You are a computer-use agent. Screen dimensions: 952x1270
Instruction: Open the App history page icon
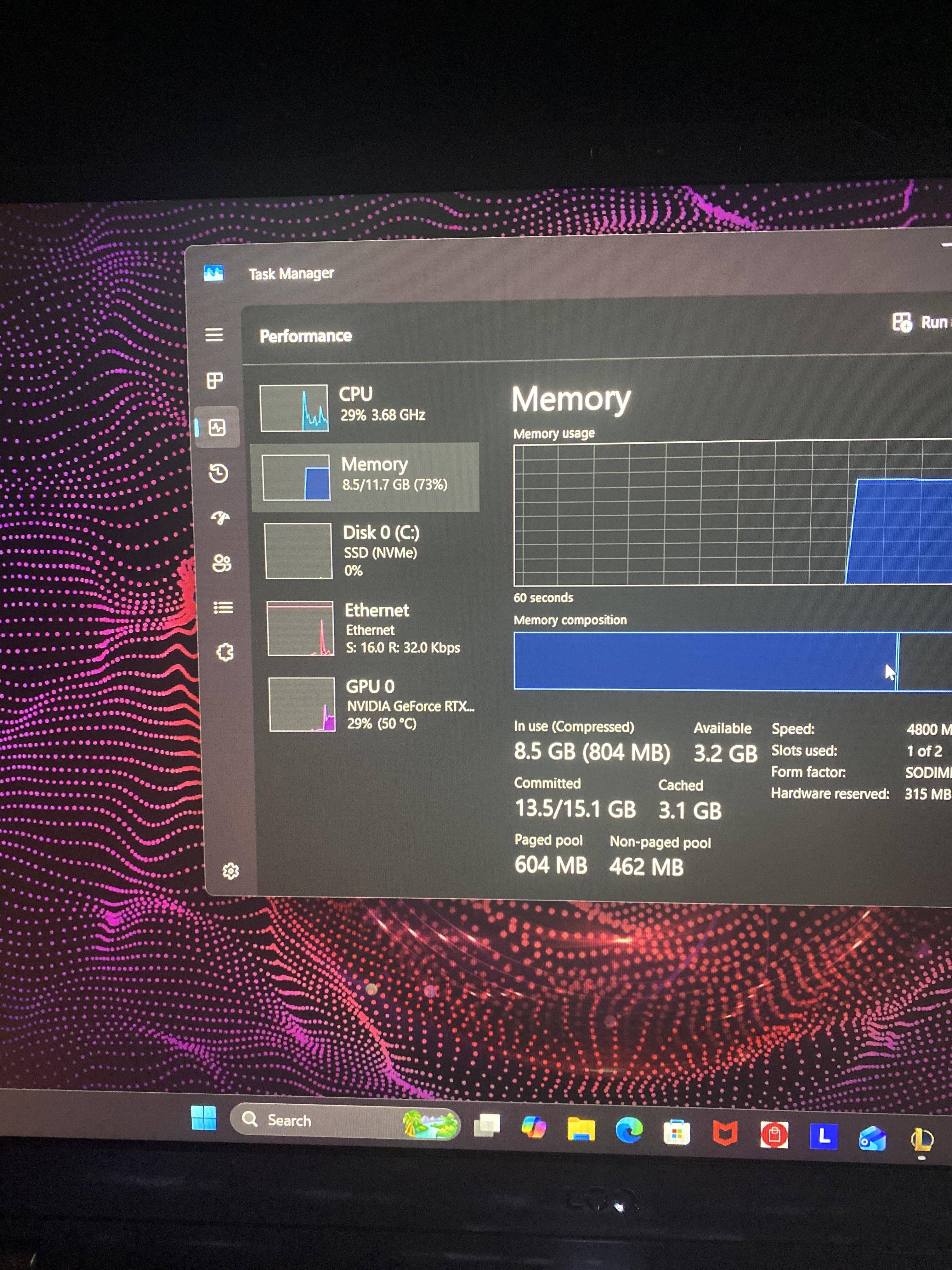tap(218, 473)
